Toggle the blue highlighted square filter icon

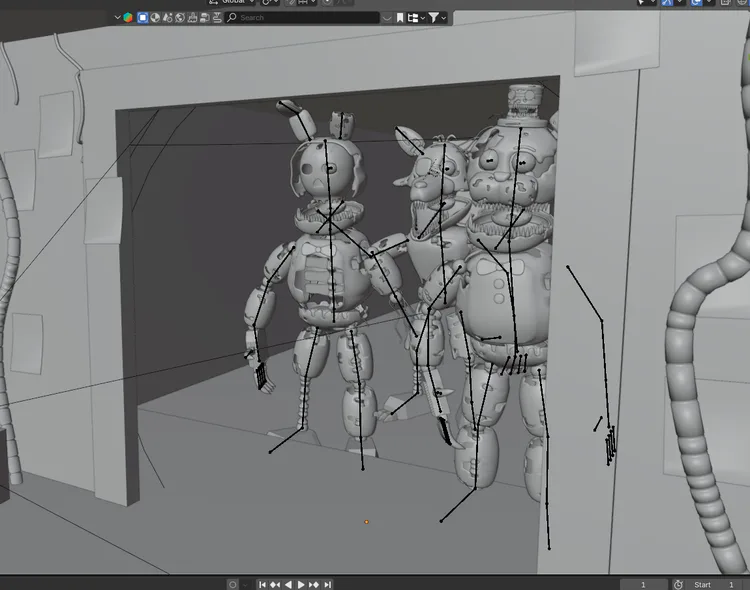coord(143,18)
